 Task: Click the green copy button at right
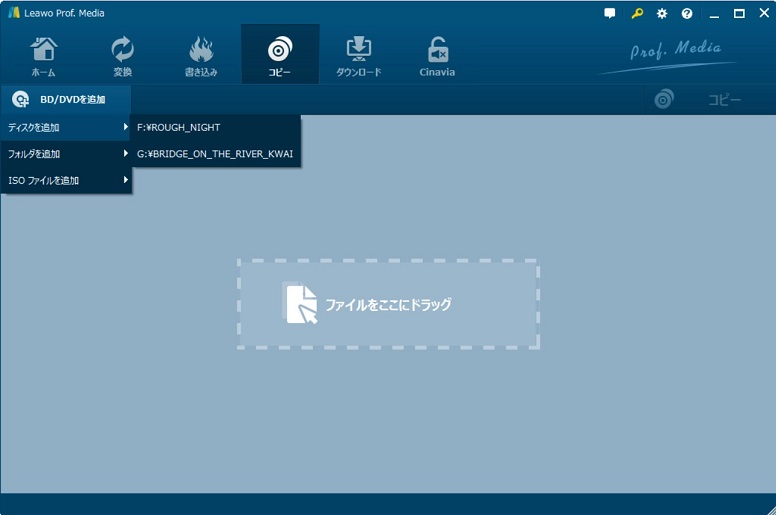700,100
